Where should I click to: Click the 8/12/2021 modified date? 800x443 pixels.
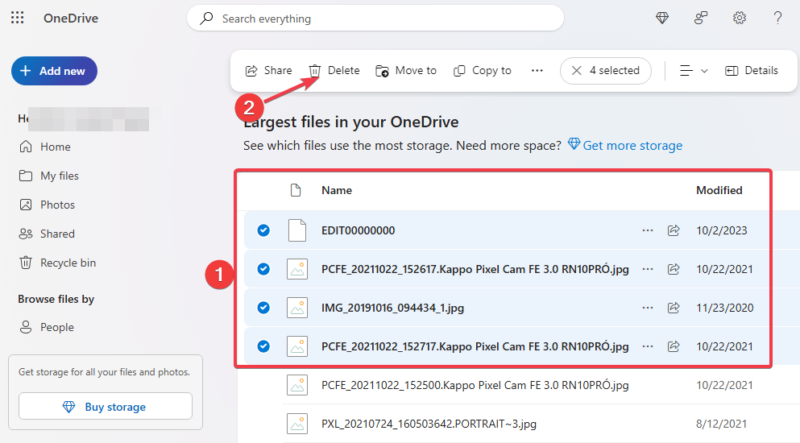click(721, 424)
